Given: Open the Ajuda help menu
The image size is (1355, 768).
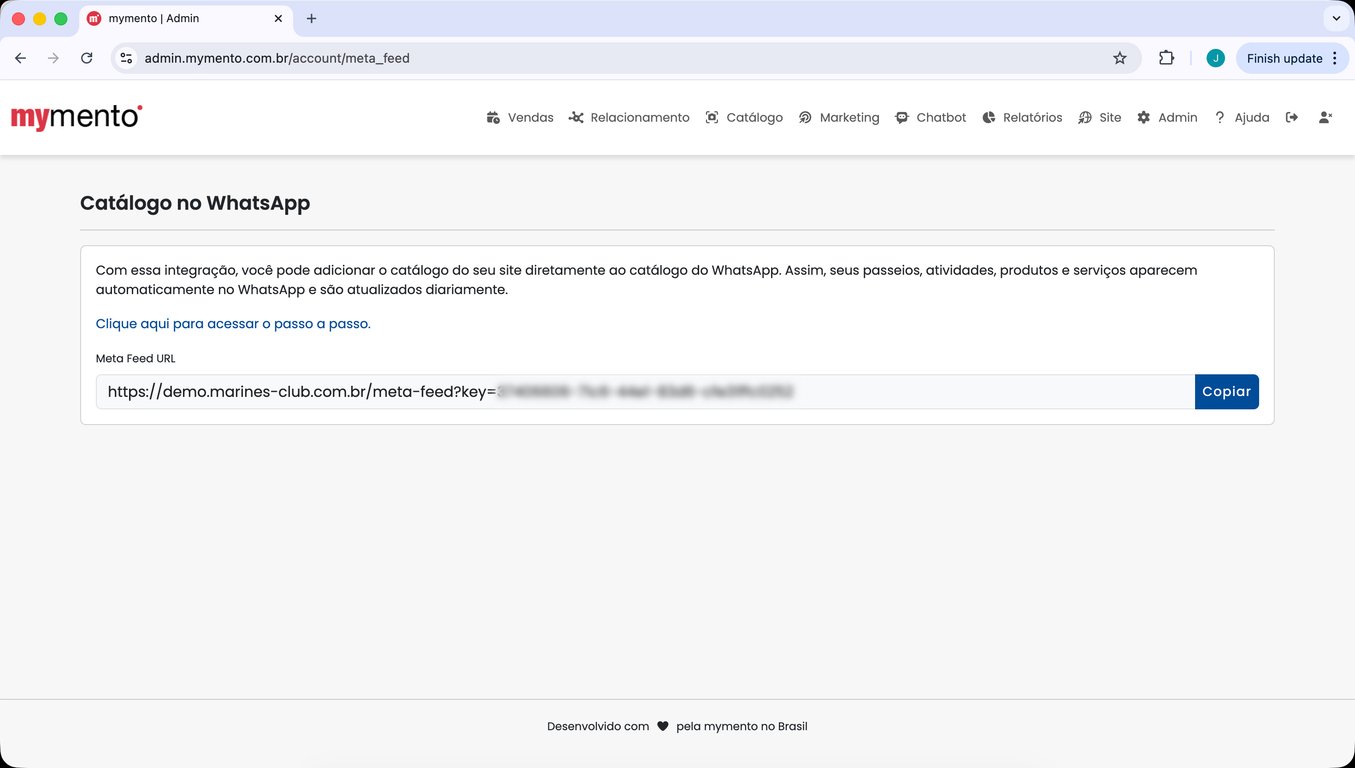Looking at the screenshot, I should click(x=1241, y=117).
